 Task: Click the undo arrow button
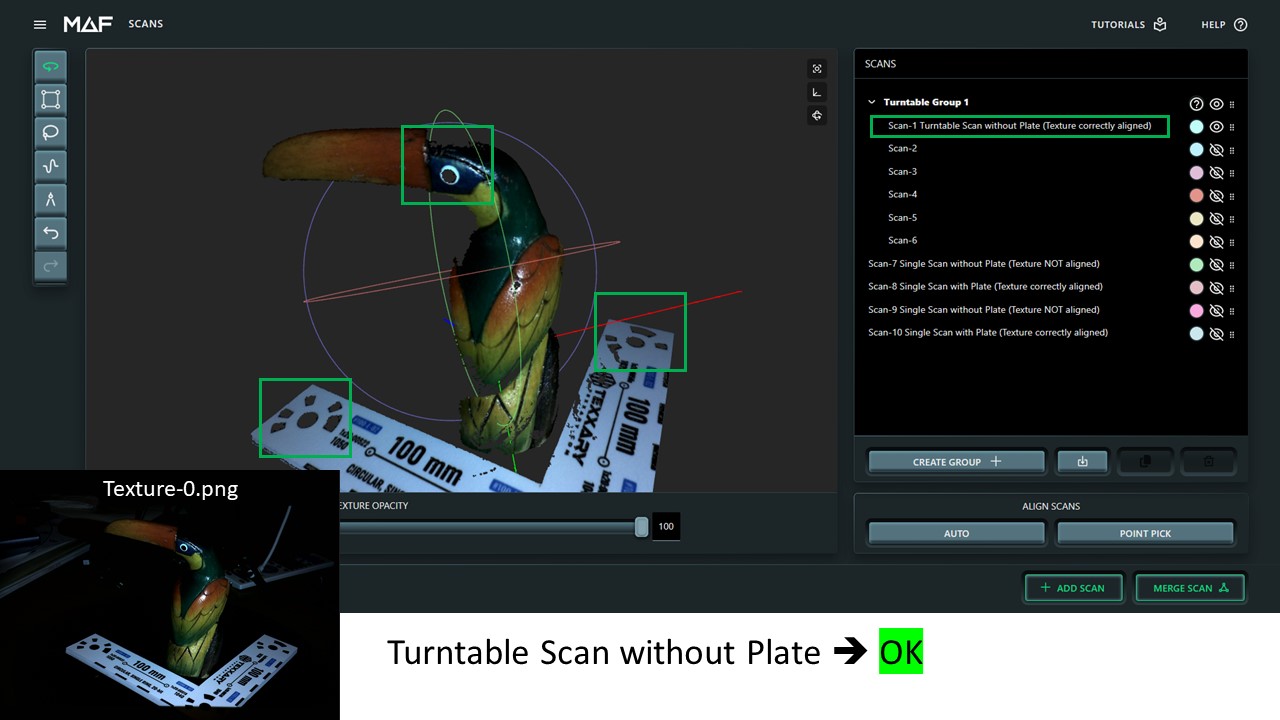click(x=51, y=233)
